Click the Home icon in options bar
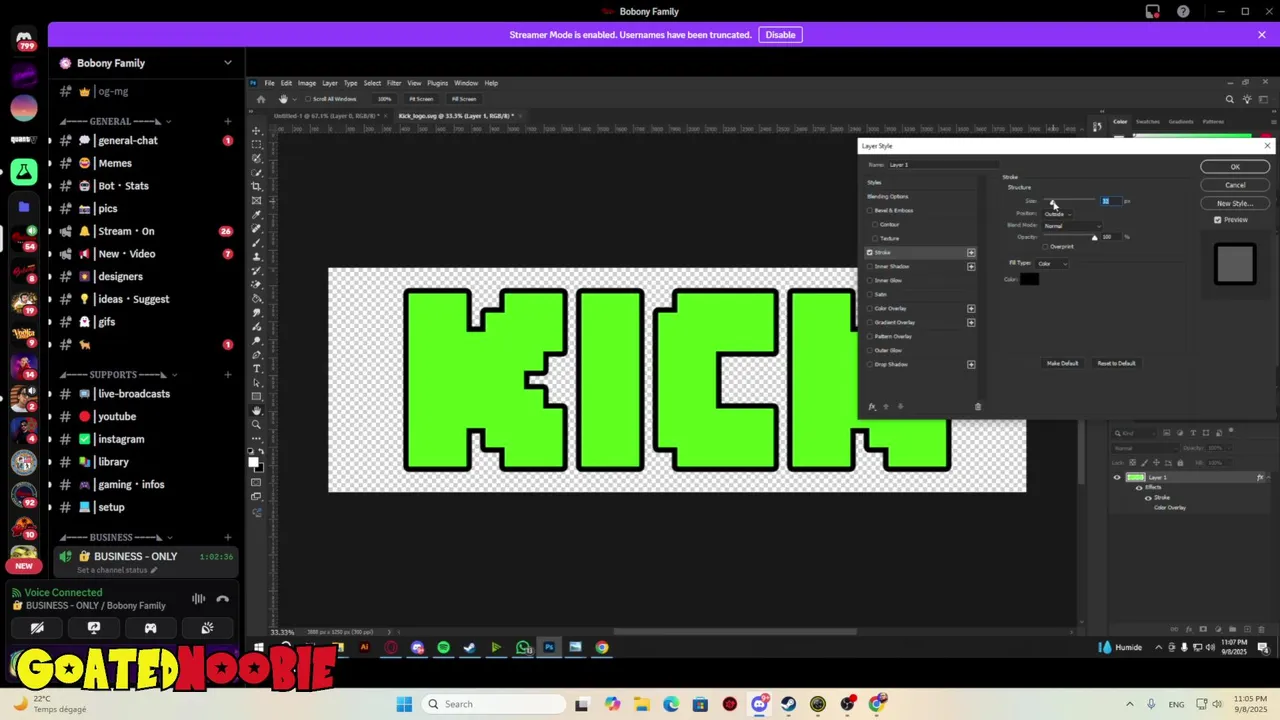This screenshot has width=1280, height=720. [261, 99]
